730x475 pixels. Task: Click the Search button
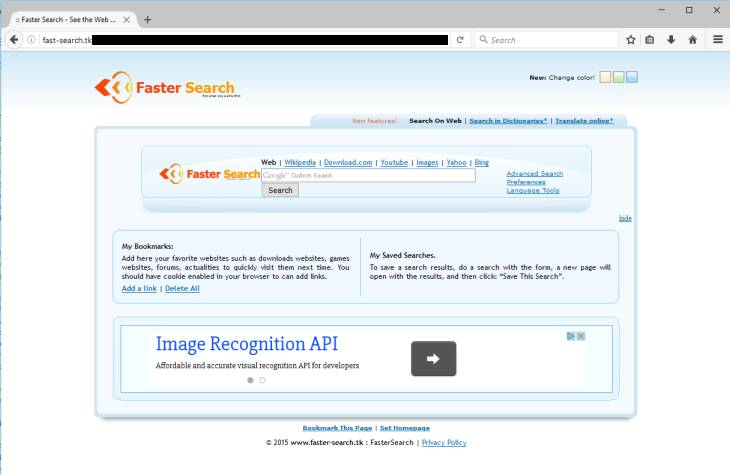[x=280, y=190]
